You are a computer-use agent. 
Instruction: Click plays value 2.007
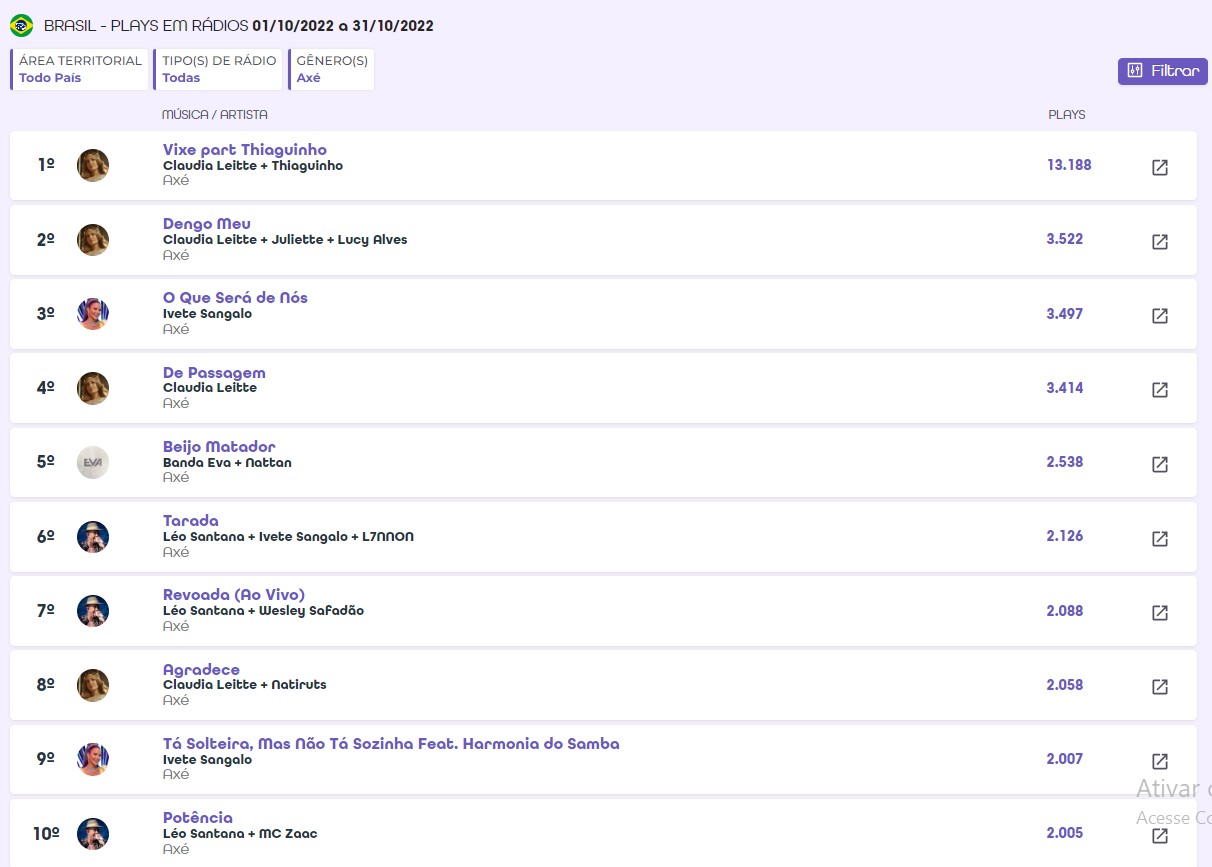(x=1065, y=759)
